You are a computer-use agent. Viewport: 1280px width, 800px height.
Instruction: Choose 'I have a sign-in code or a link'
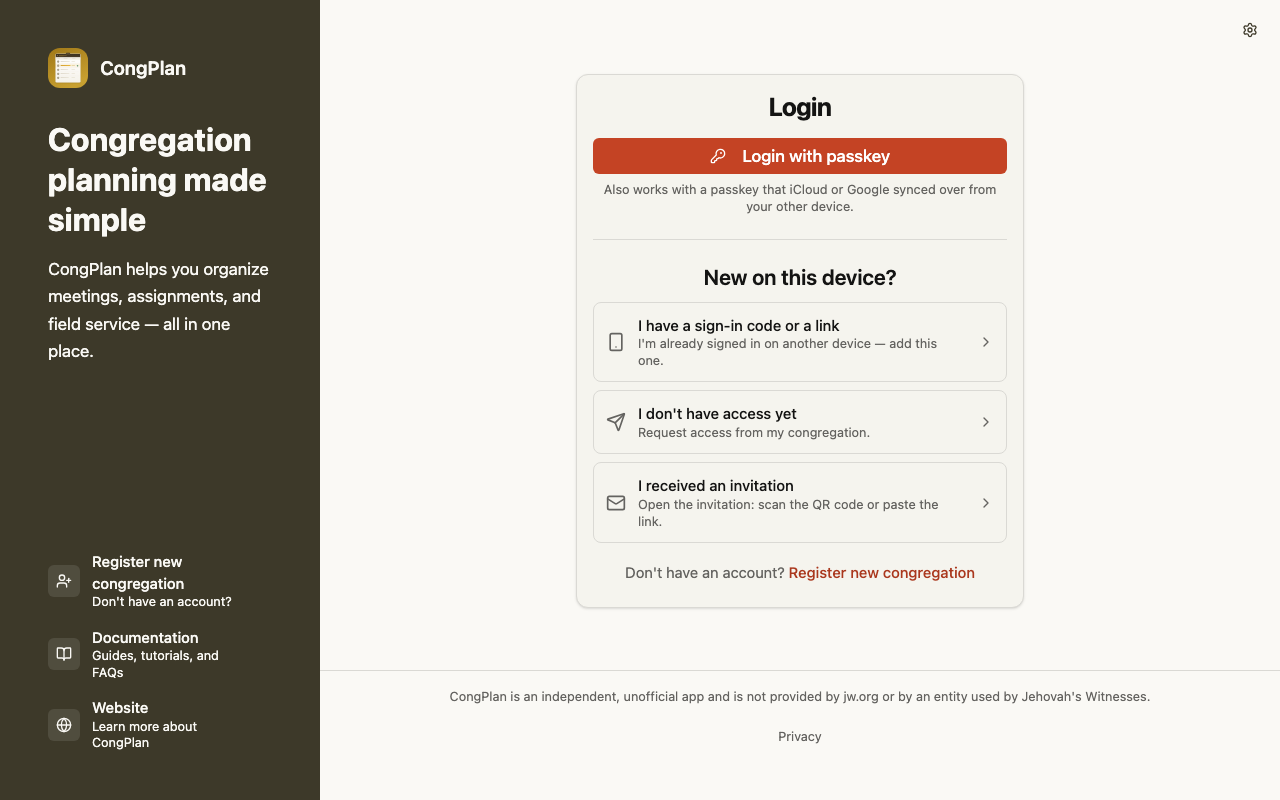[800, 342]
